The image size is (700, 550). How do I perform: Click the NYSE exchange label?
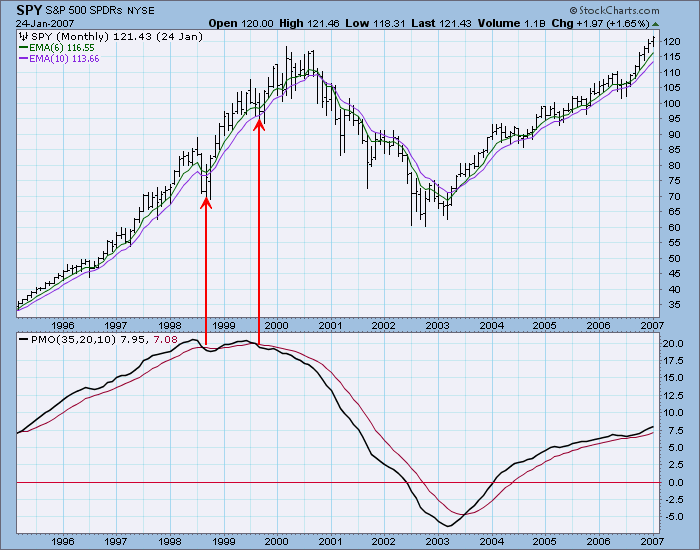(x=141, y=11)
